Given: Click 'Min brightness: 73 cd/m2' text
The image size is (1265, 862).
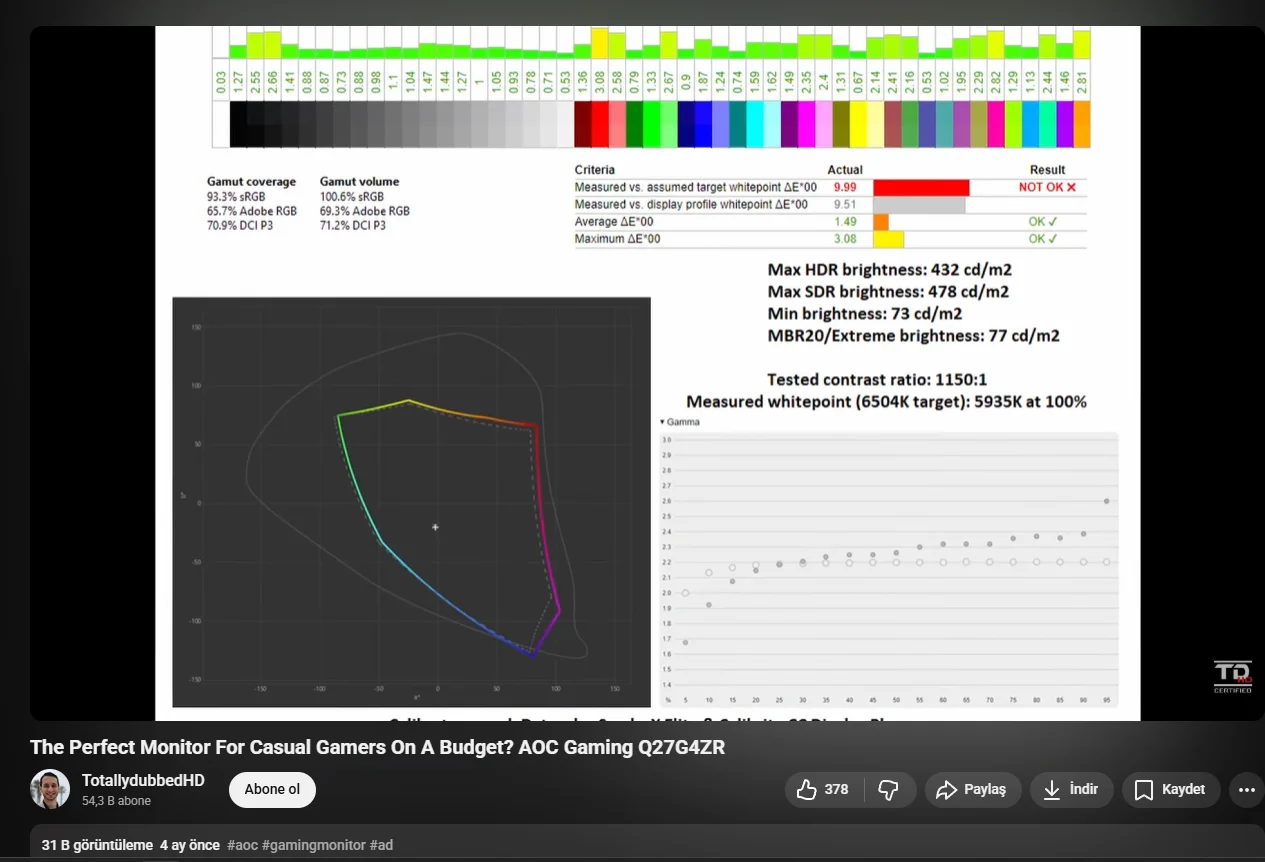Looking at the screenshot, I should click(x=865, y=314).
